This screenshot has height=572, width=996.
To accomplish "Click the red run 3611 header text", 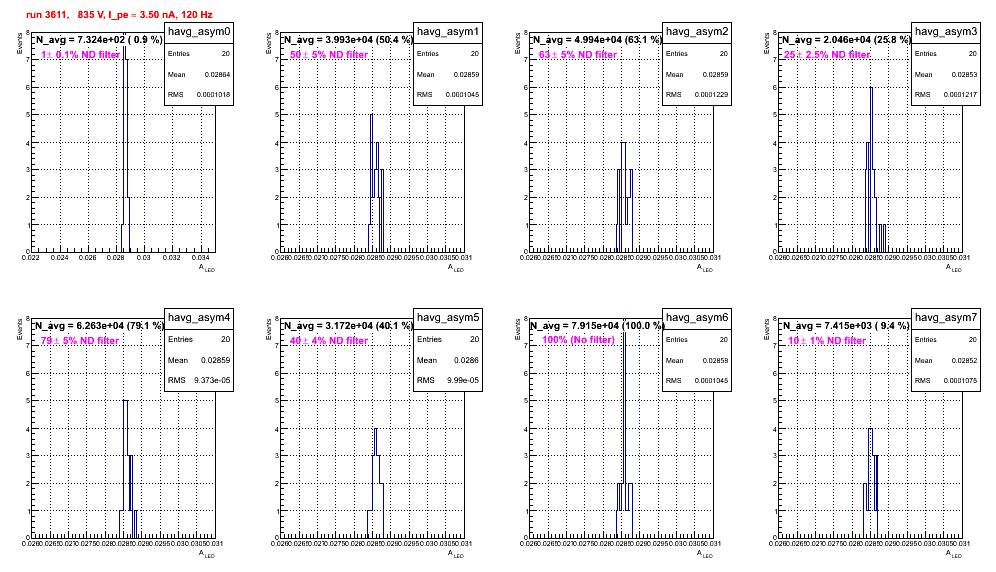I will click(119, 14).
